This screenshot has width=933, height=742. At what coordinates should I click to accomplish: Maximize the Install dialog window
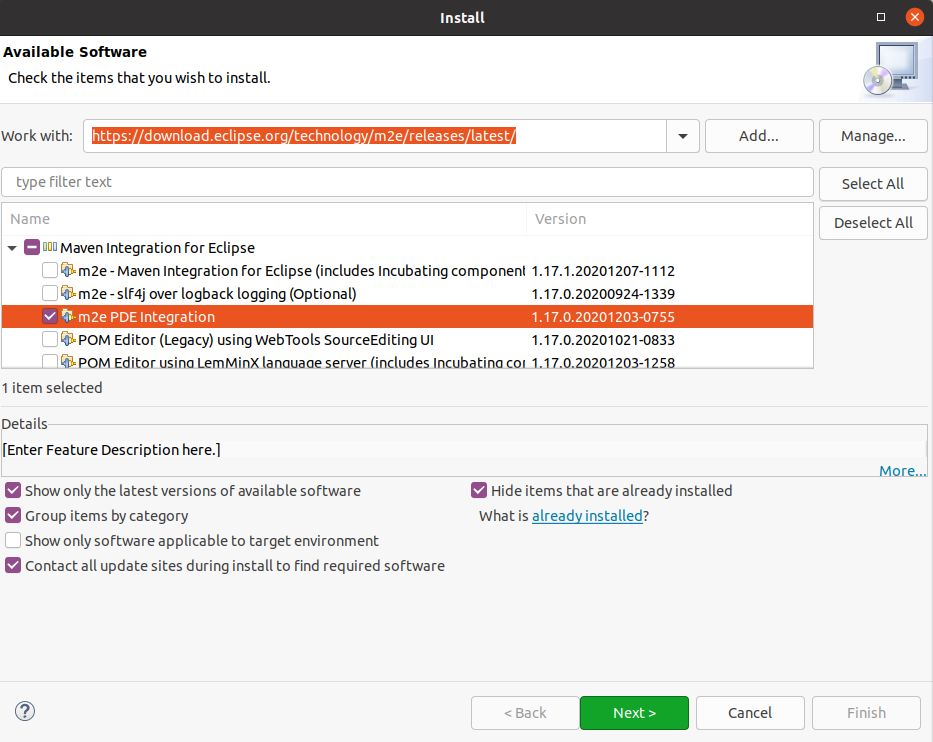click(881, 17)
